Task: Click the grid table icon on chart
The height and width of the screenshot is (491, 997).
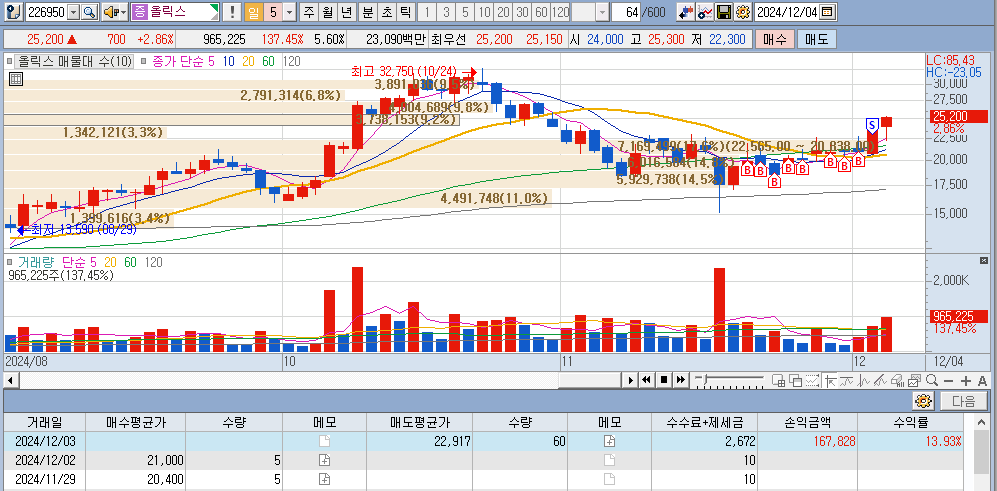Action: pos(15,80)
